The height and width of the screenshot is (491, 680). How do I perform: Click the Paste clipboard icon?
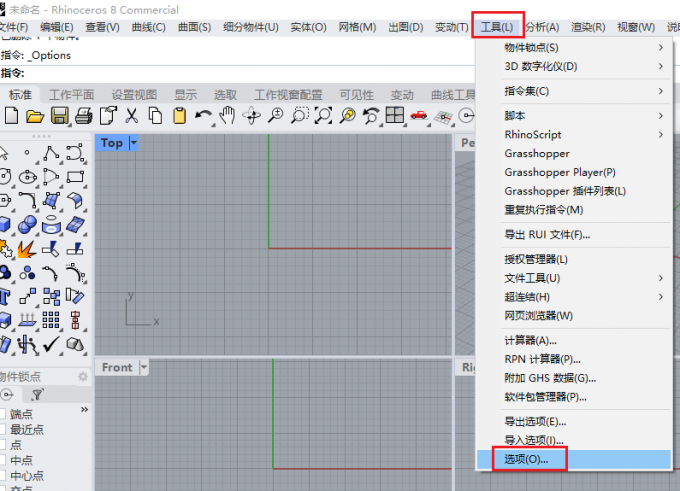(x=179, y=116)
